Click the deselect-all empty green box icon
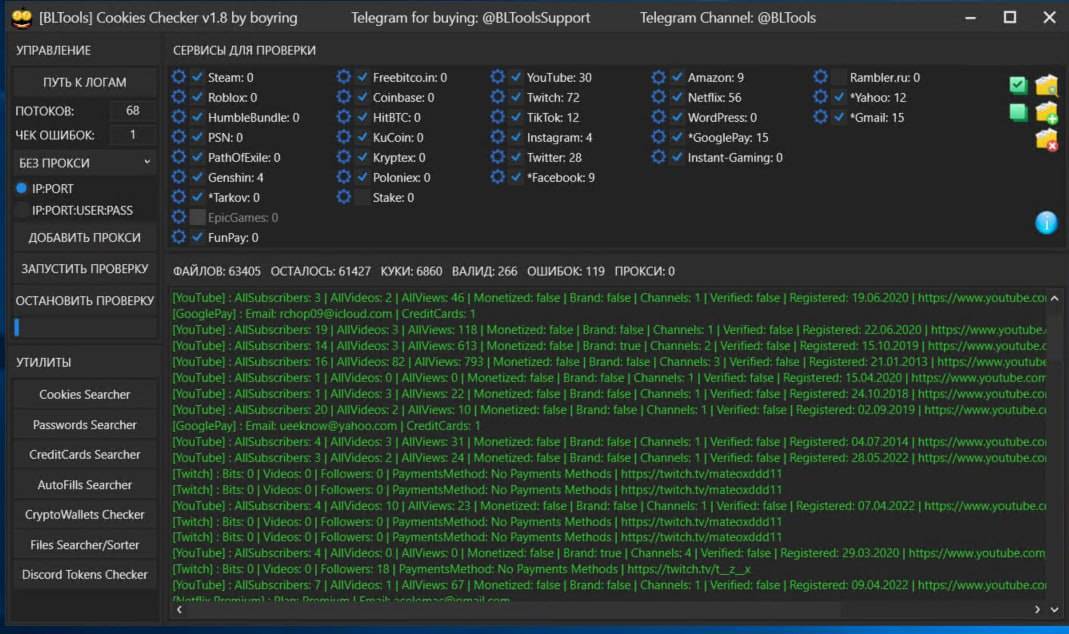This screenshot has height=634, width=1069. [x=1018, y=112]
